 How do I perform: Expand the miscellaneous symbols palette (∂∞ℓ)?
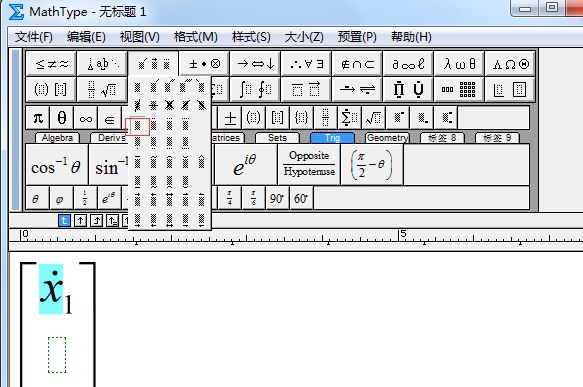coord(408,64)
